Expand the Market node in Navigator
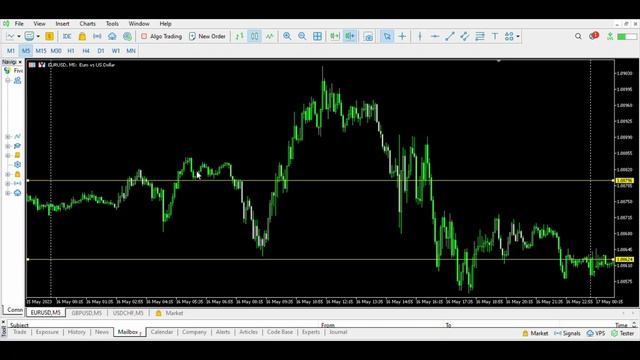 pyautogui.click(x=8, y=174)
